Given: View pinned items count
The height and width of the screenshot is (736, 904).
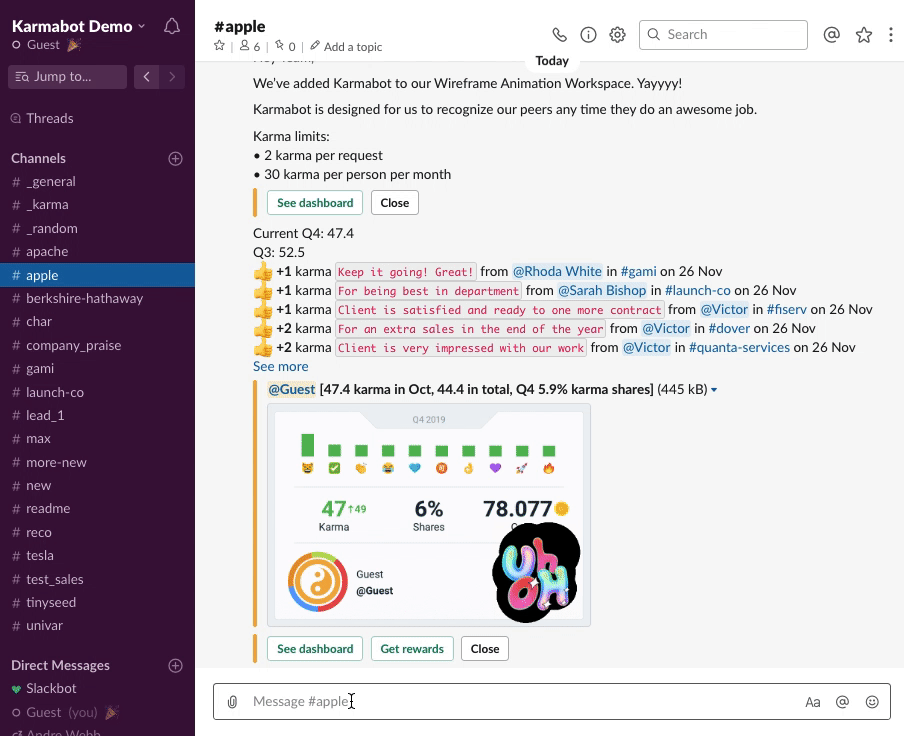Looking at the screenshot, I should 285,47.
